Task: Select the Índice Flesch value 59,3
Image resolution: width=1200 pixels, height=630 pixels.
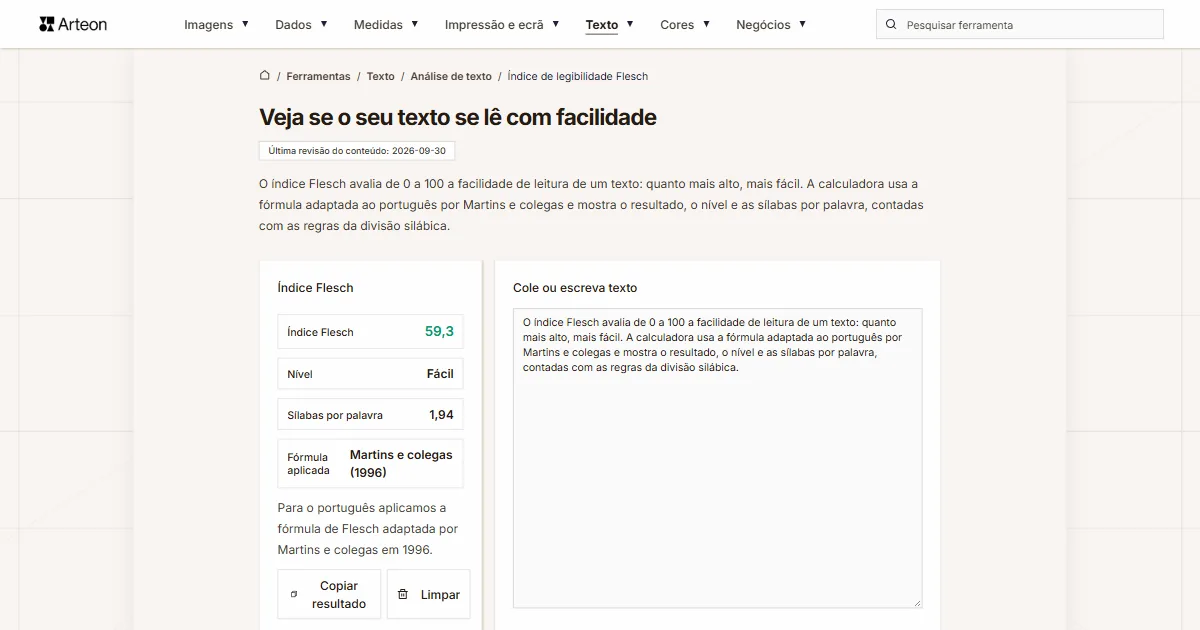Action: coord(439,331)
